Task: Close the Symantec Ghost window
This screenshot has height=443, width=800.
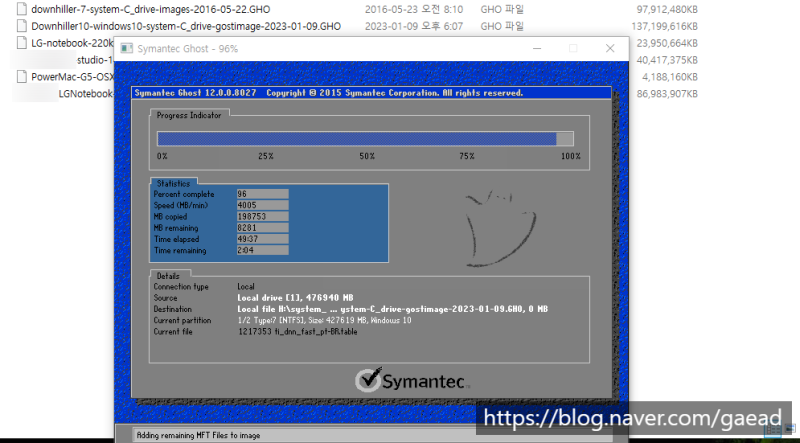Action: click(x=610, y=48)
